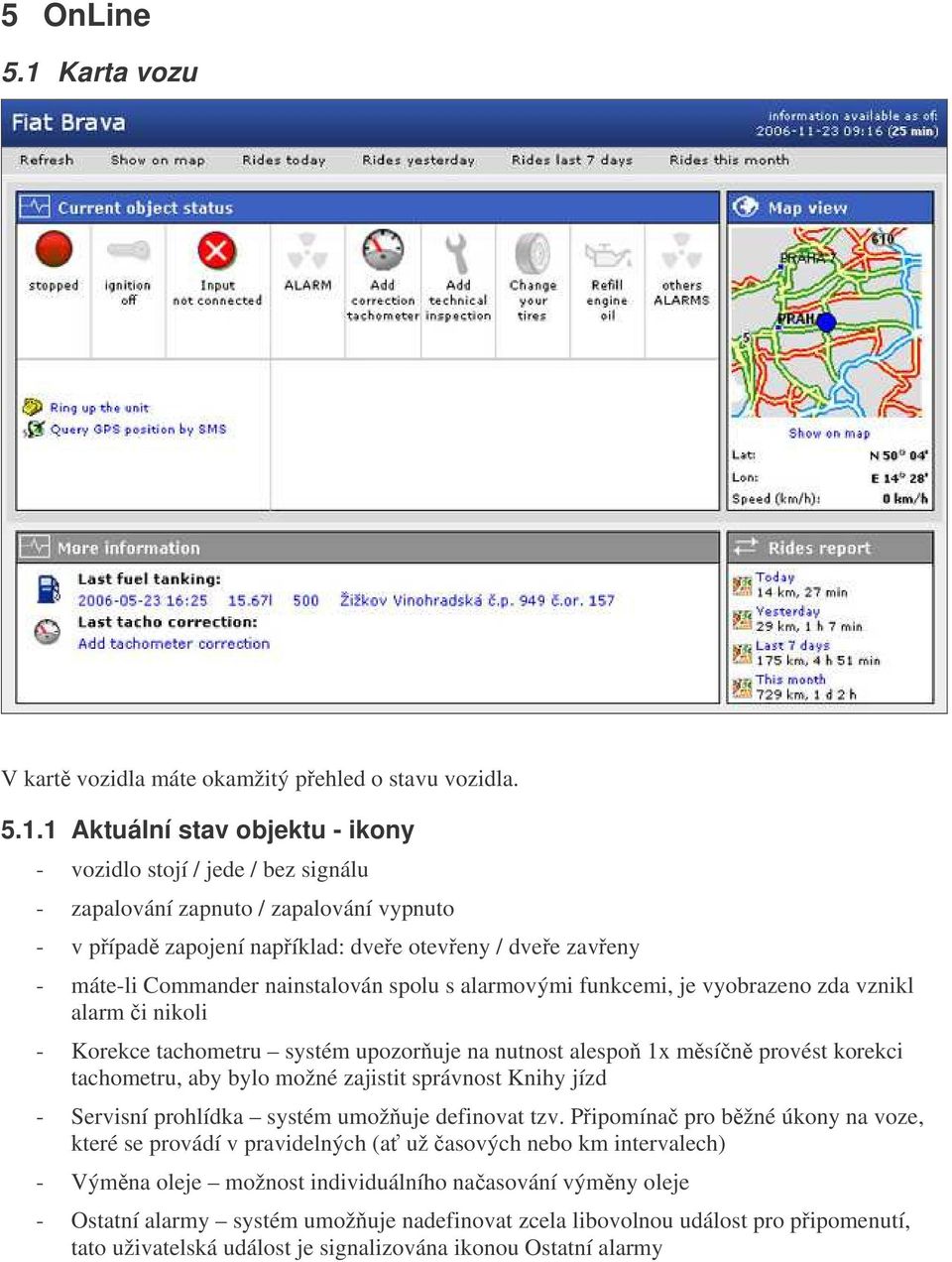952x1262 pixels.
Task: Click the Žižkov Vinohradská address text
Action: click(x=477, y=600)
